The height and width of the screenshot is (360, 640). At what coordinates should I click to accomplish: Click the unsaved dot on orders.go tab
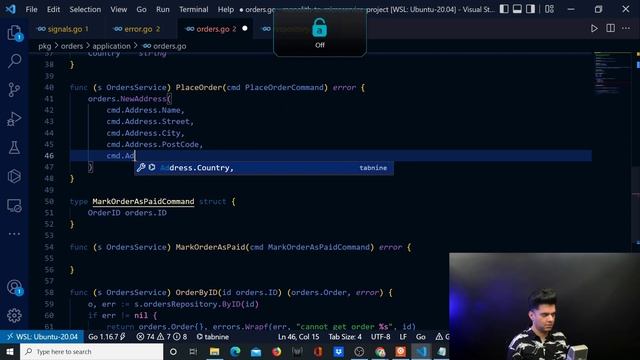coord(245,29)
